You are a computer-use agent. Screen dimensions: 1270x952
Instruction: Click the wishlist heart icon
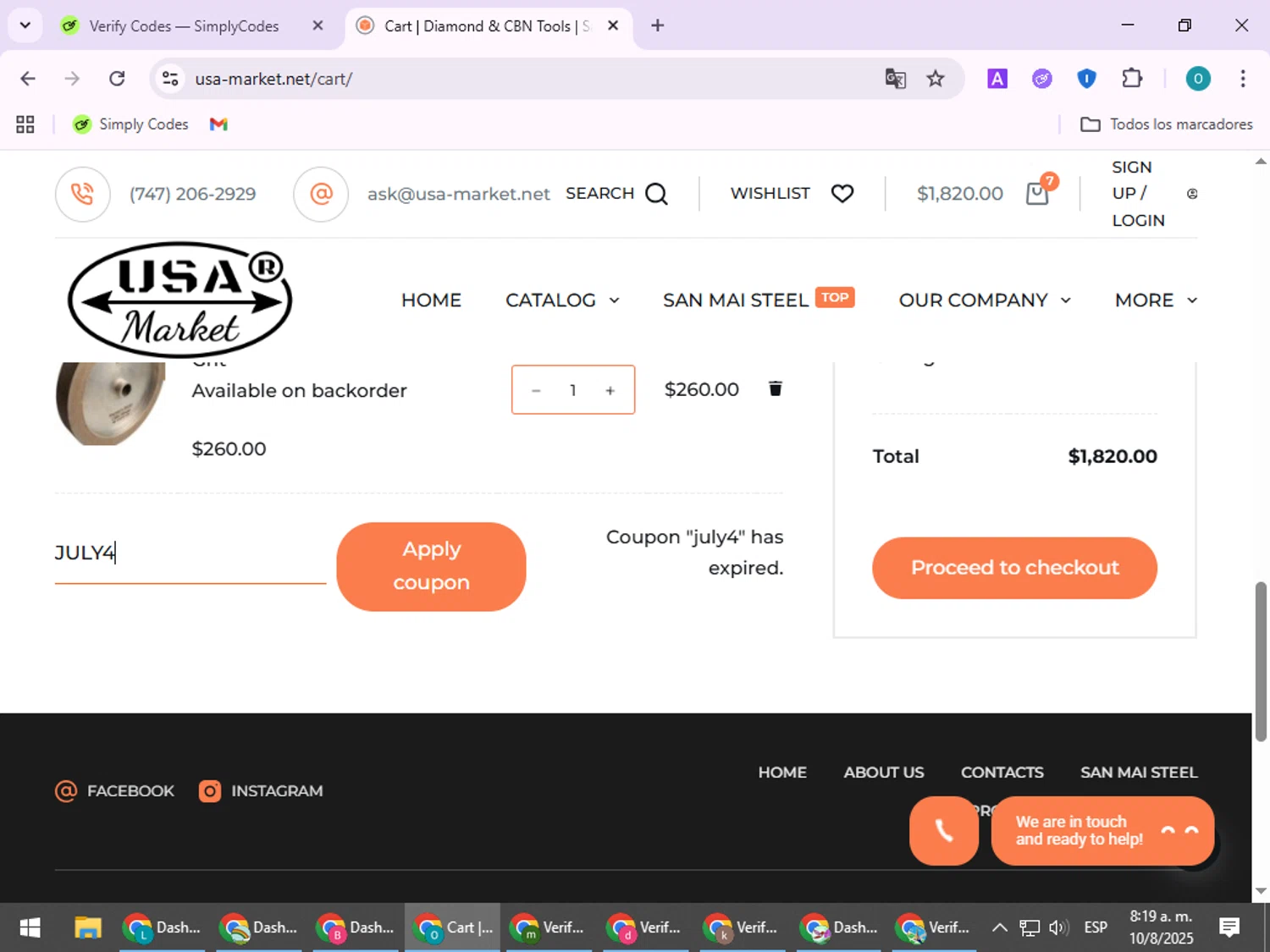pos(842,194)
